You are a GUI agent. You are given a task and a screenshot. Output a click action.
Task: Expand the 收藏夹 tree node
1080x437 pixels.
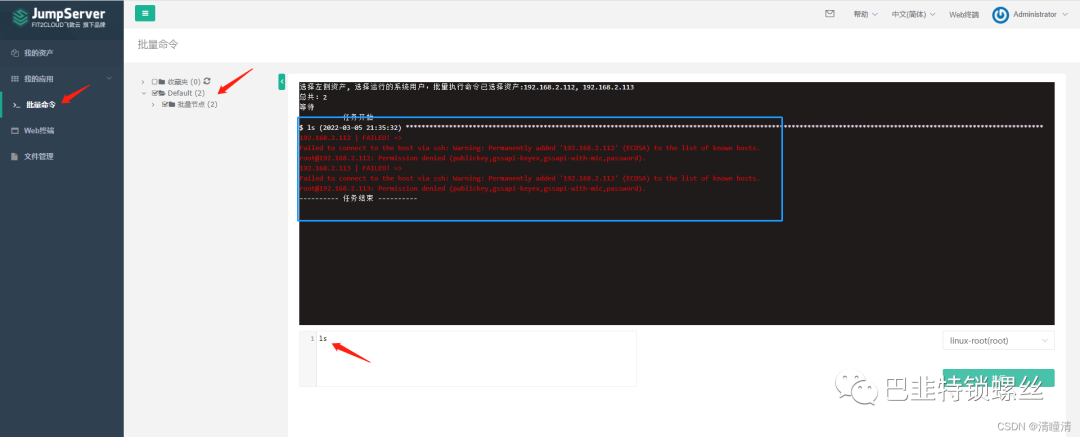point(143,81)
